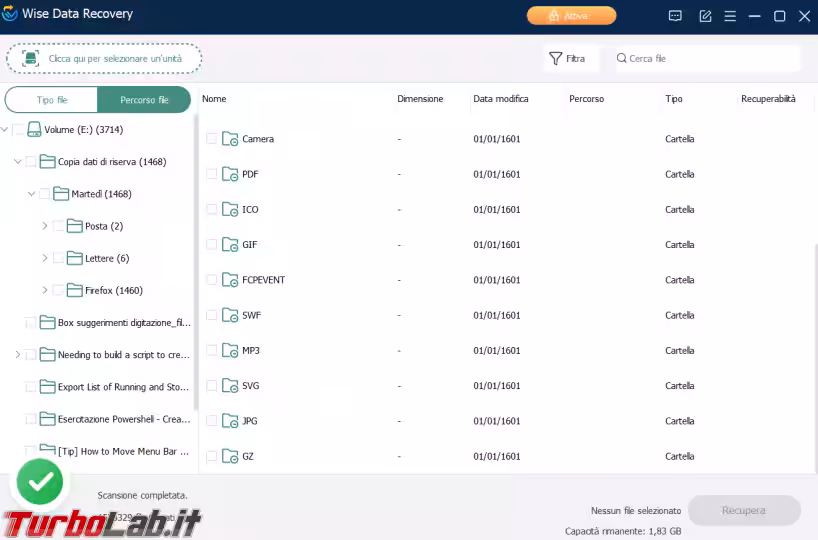The image size is (818, 540).
Task: Click the Volume (E:) drive icon
Action: click(34, 129)
